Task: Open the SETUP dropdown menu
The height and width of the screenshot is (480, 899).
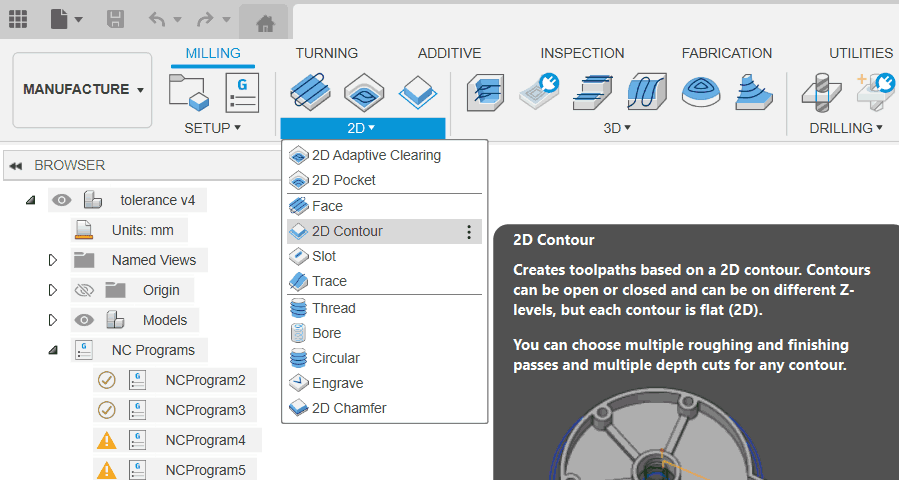Action: pos(212,128)
